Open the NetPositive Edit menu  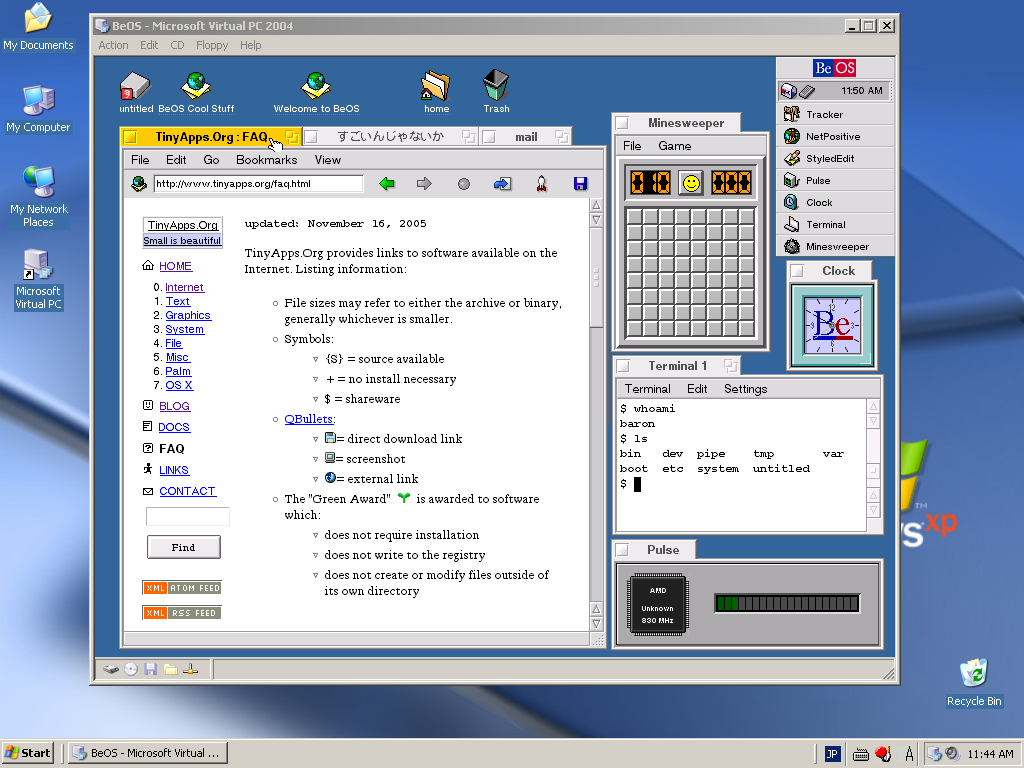(176, 160)
